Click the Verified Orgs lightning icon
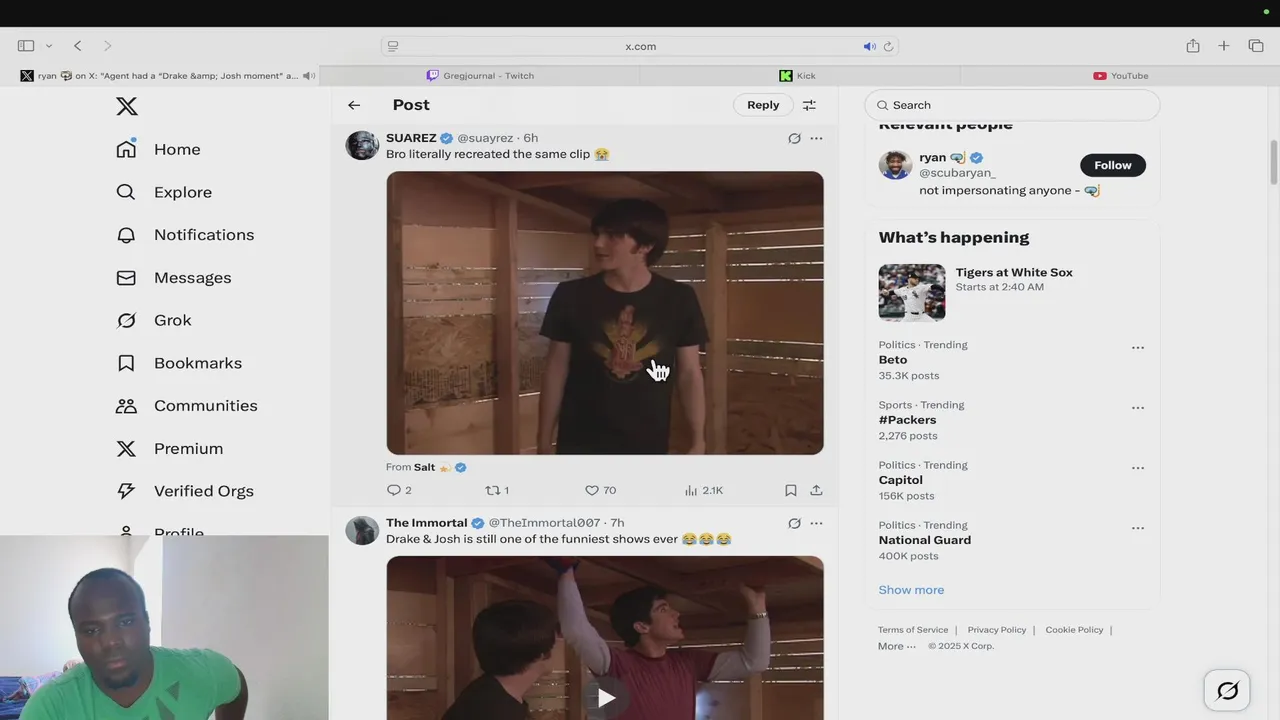This screenshot has height=720, width=1280. pos(126,491)
